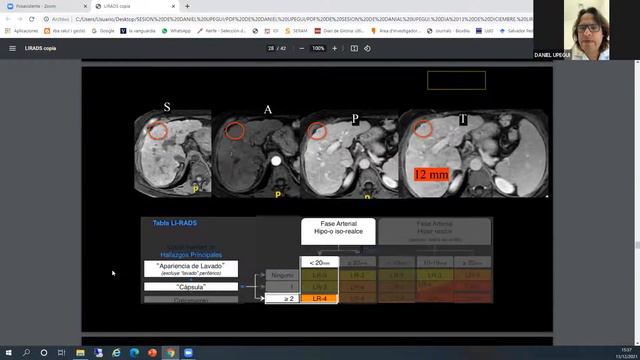The height and width of the screenshot is (360, 640).
Task: Click the taskbar clock and date
Action: (x=627, y=353)
